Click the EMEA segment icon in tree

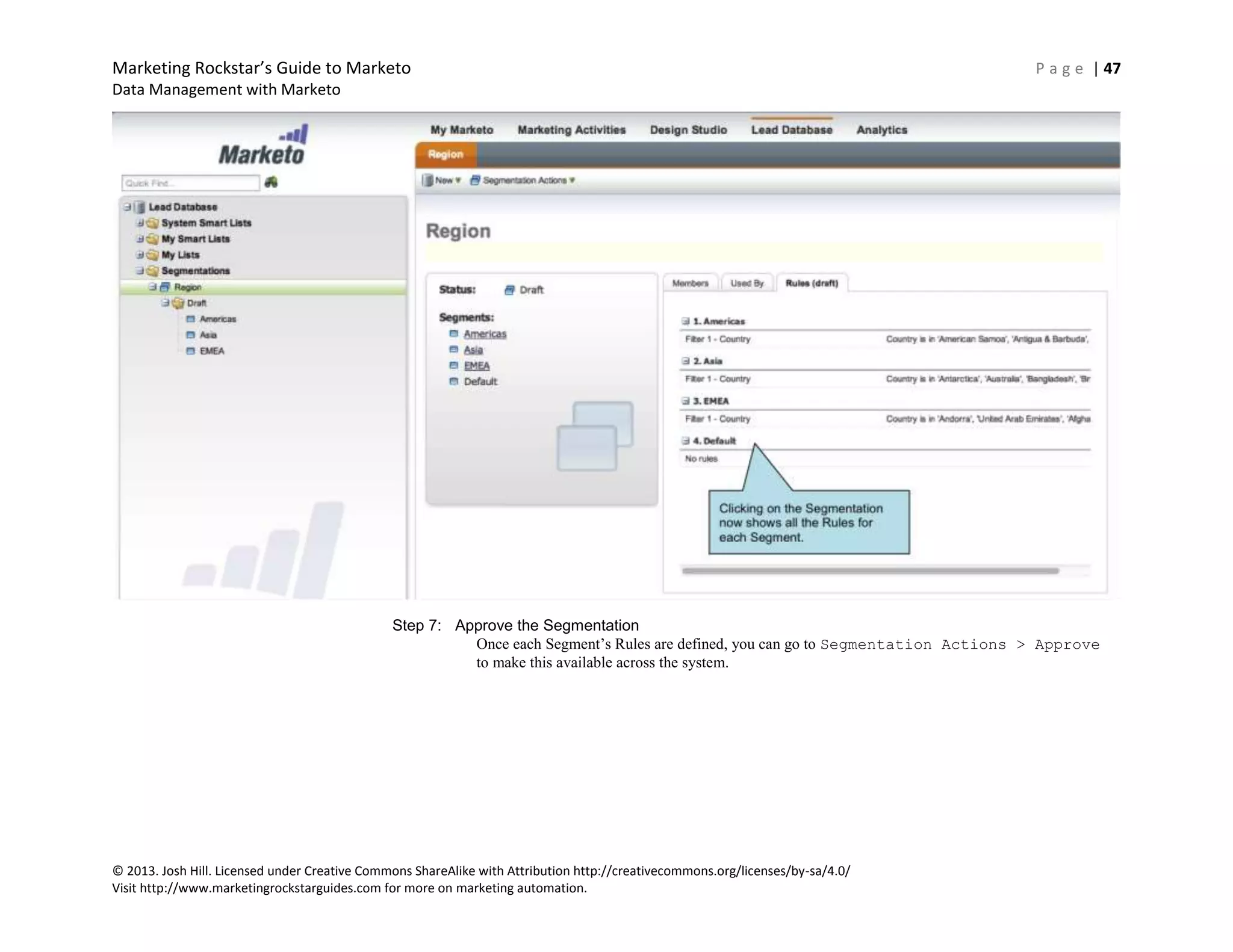click(190, 351)
